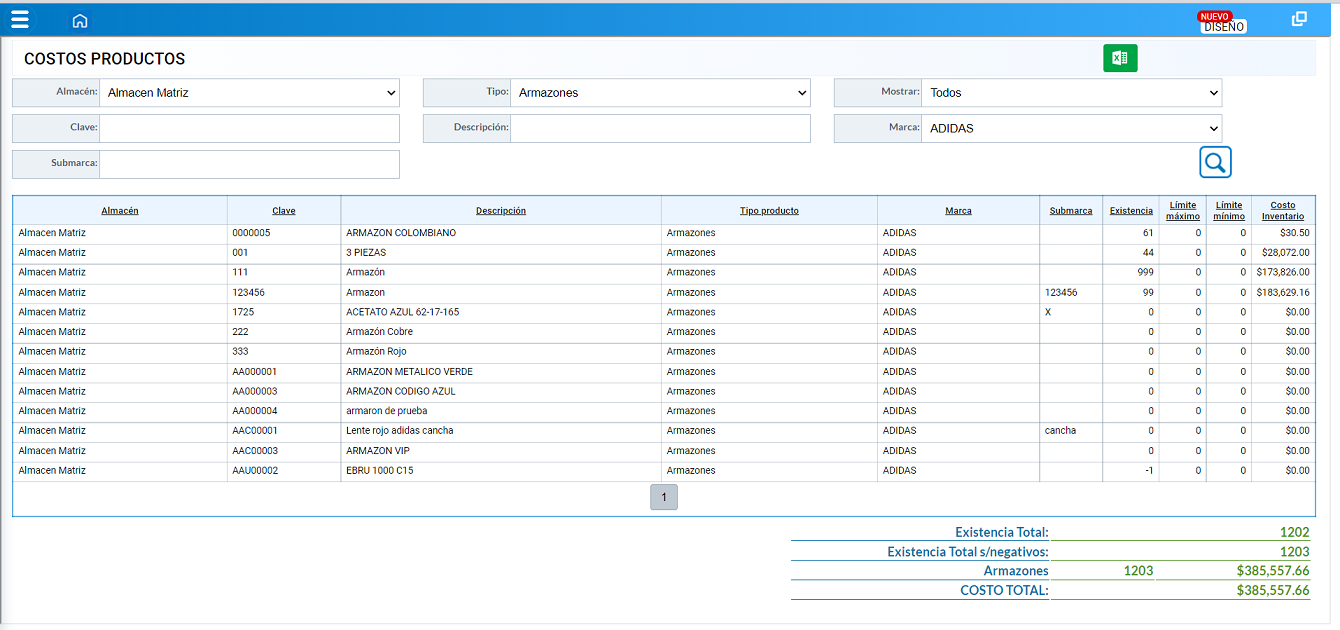This screenshot has width=1340, height=630.
Task: Click clave AAU00002 cell
Action: 255,471
